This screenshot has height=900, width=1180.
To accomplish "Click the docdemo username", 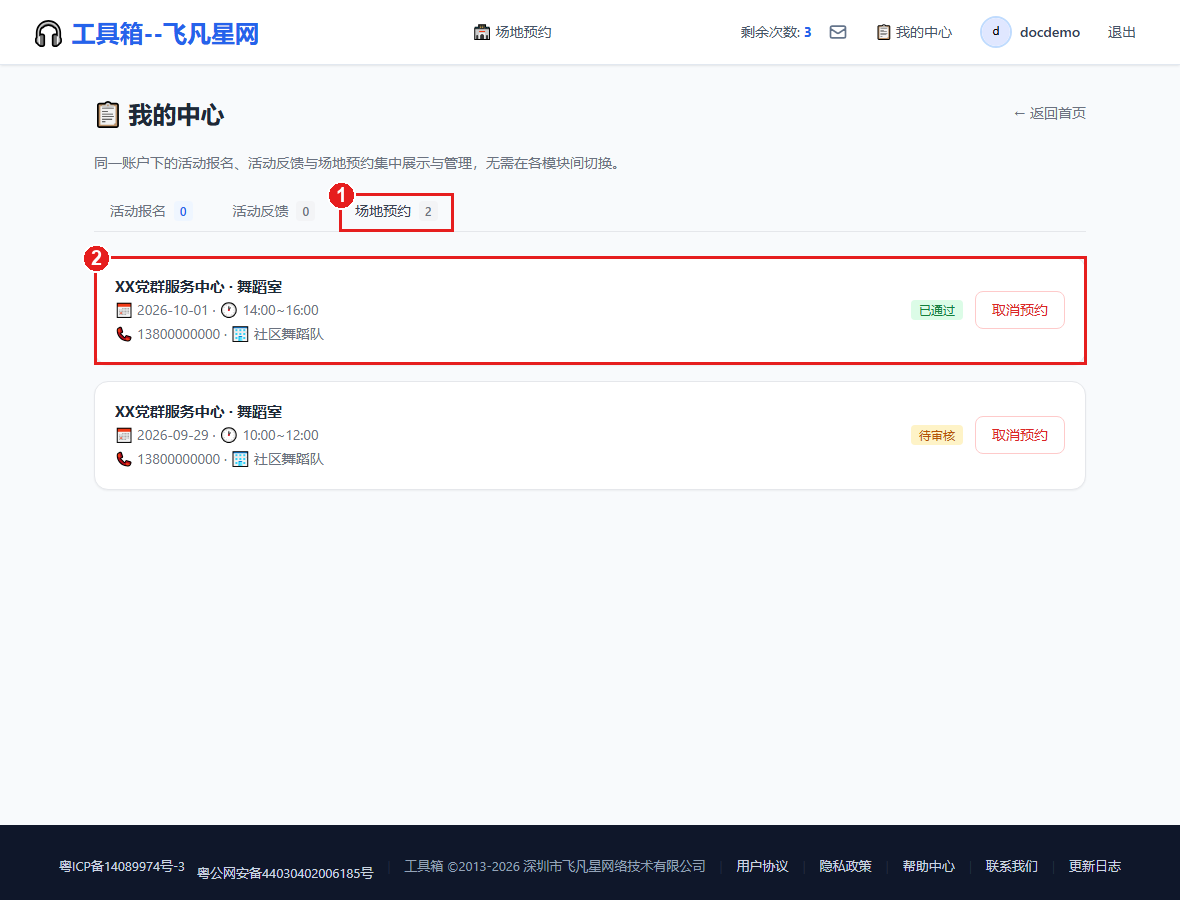I will coord(1050,32).
